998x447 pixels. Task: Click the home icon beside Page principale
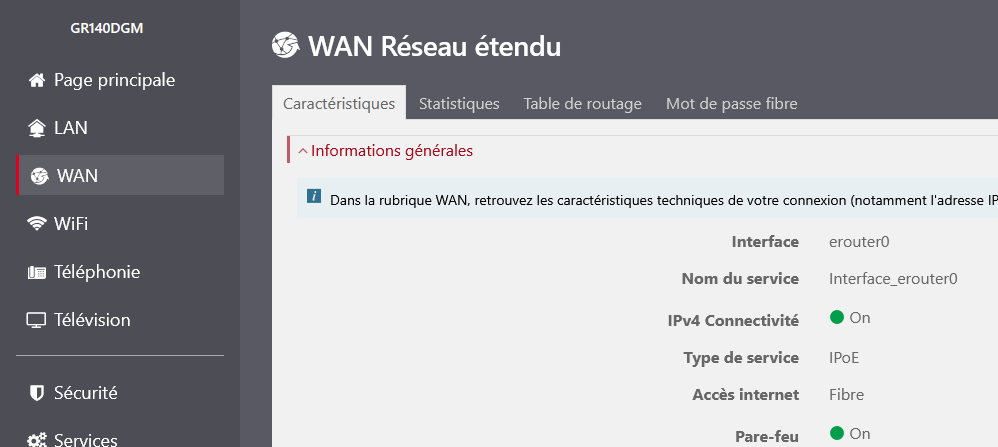(37, 80)
